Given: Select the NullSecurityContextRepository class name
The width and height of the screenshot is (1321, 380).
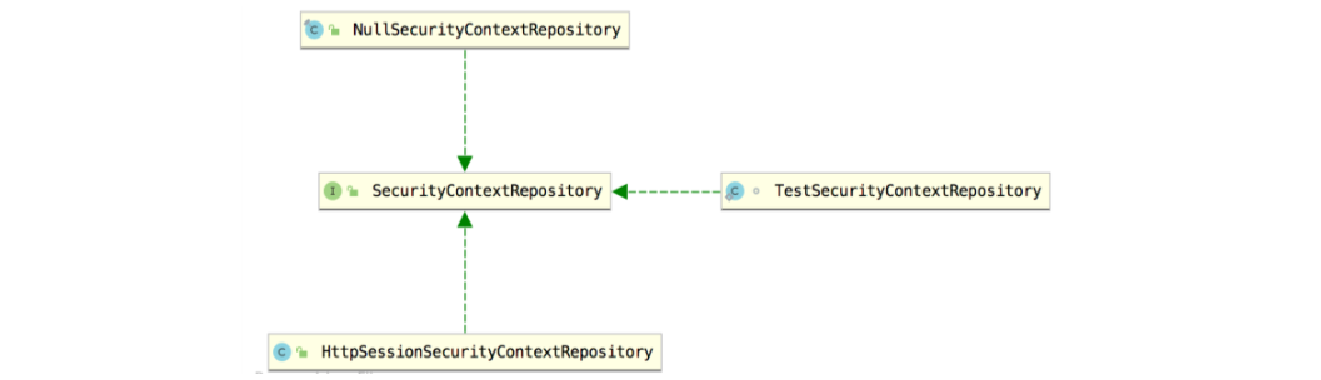Looking at the screenshot, I should click(487, 30).
